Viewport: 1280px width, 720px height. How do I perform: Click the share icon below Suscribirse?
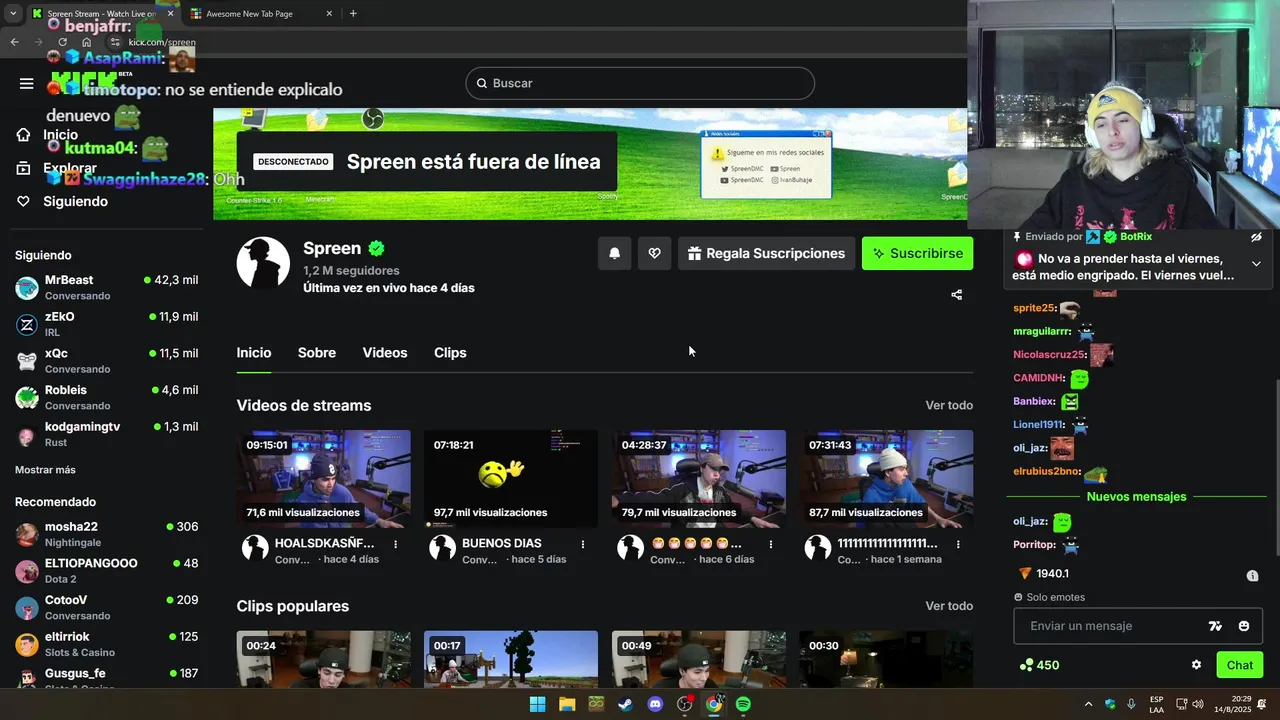tap(957, 295)
